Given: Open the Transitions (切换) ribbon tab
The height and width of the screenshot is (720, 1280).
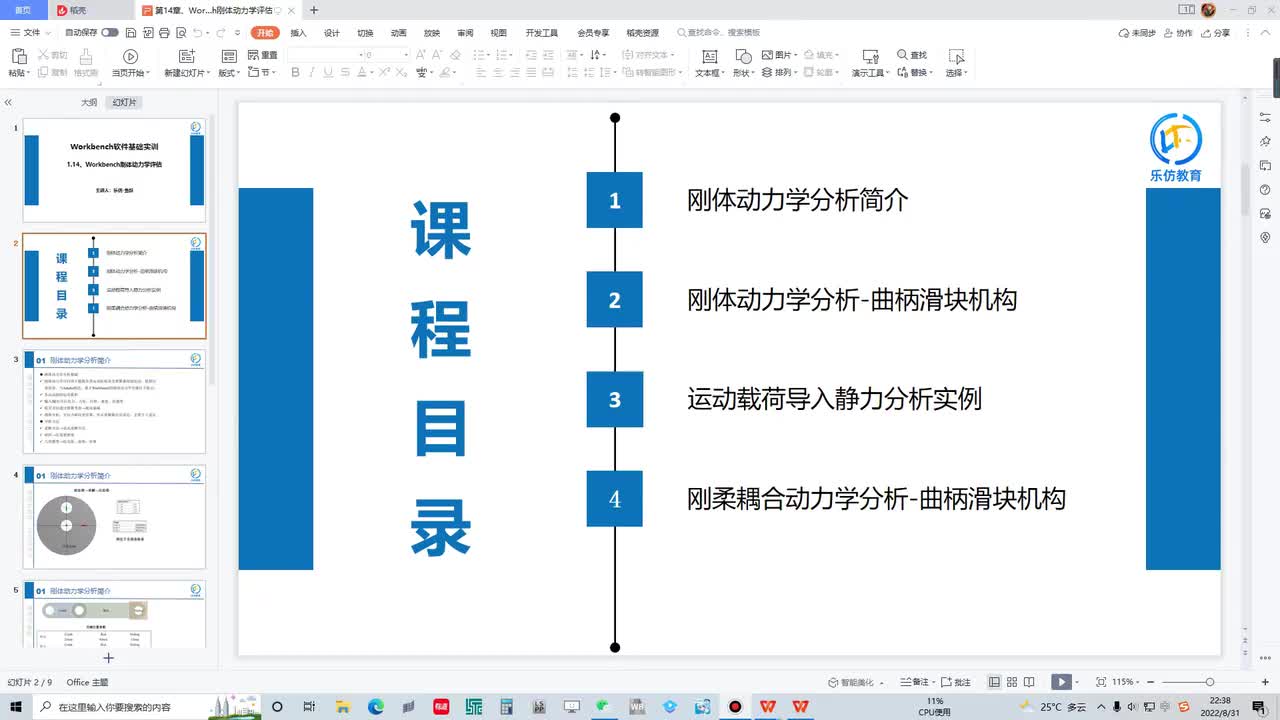Looking at the screenshot, I should tap(365, 33).
